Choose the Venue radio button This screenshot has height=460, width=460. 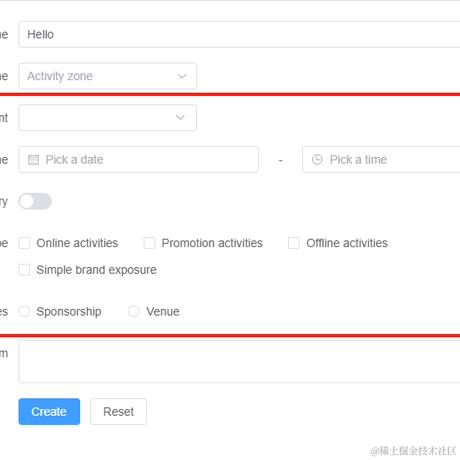tap(134, 312)
